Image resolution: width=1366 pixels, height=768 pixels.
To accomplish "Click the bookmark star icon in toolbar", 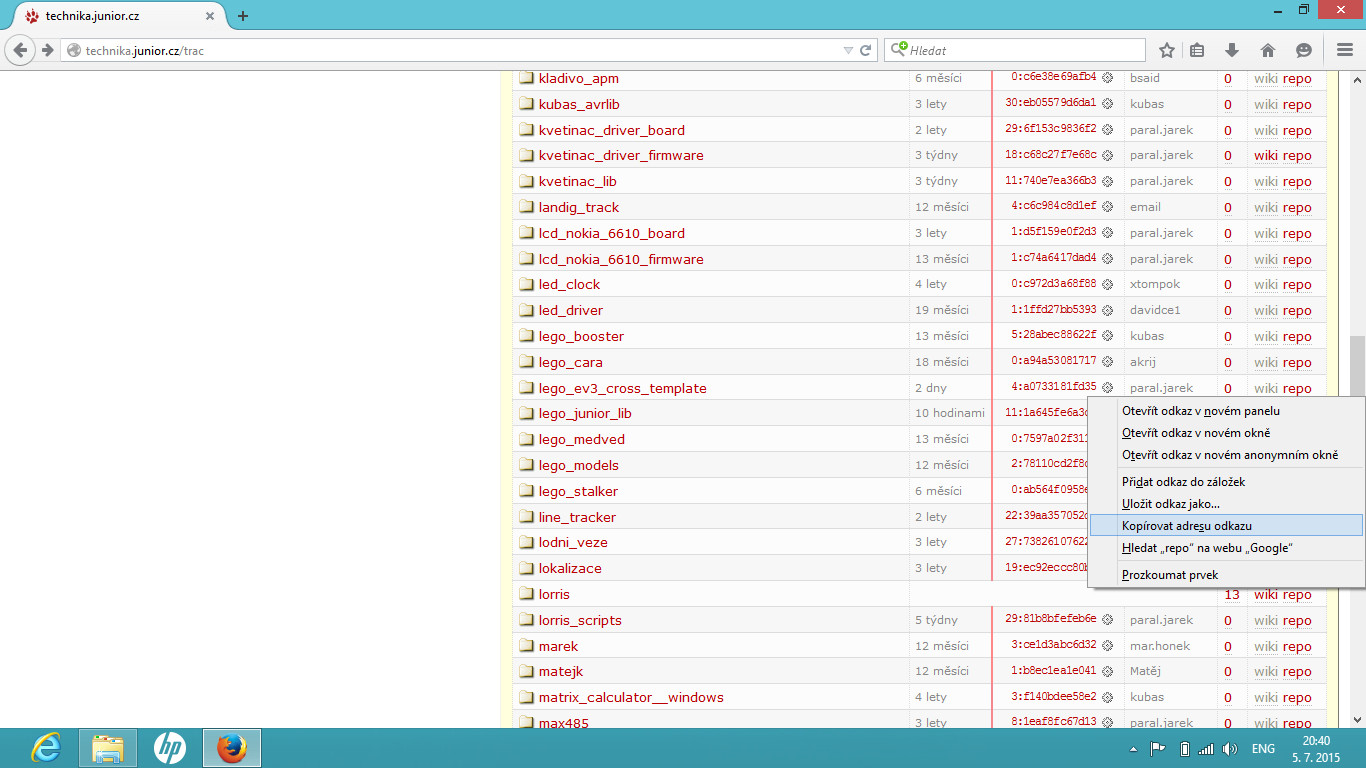I will [x=1166, y=50].
